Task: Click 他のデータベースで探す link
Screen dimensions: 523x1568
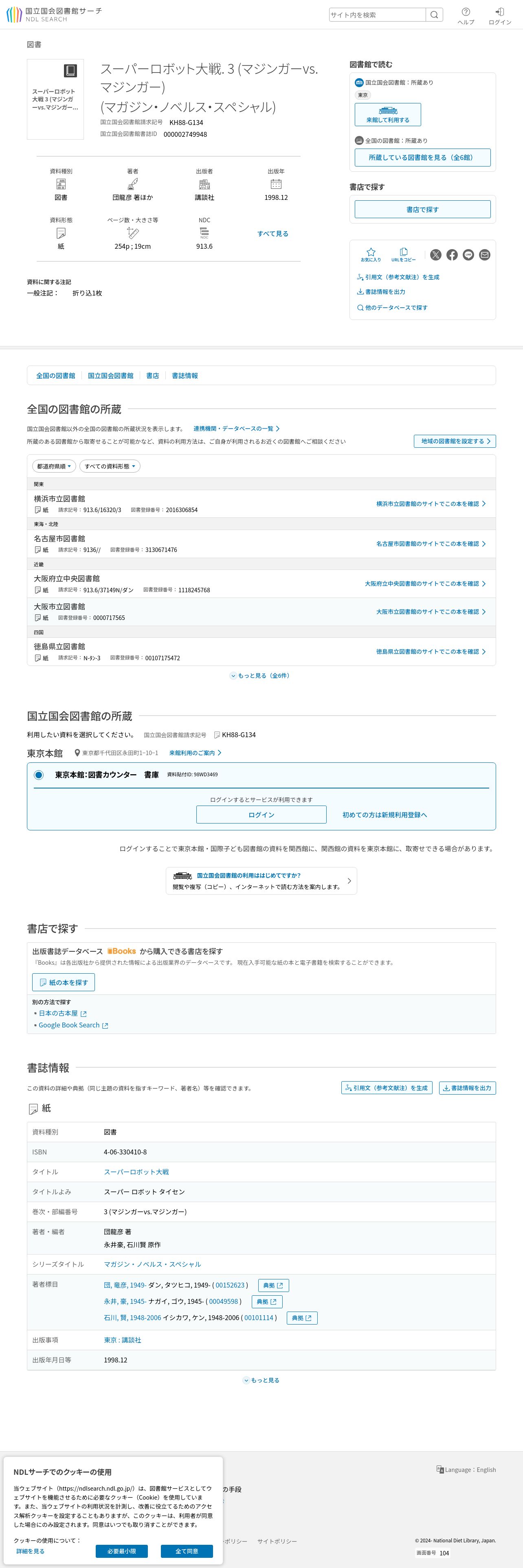Action: click(x=392, y=307)
